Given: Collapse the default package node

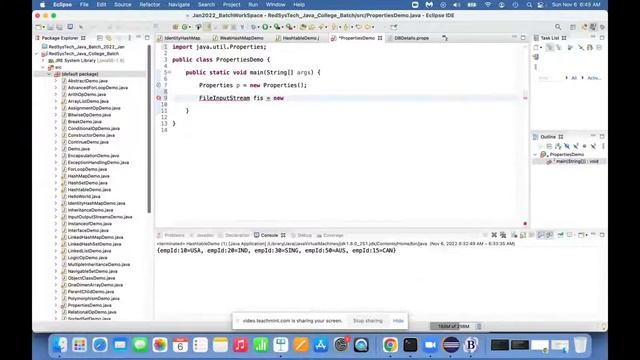Looking at the screenshot, I should 49,74.
